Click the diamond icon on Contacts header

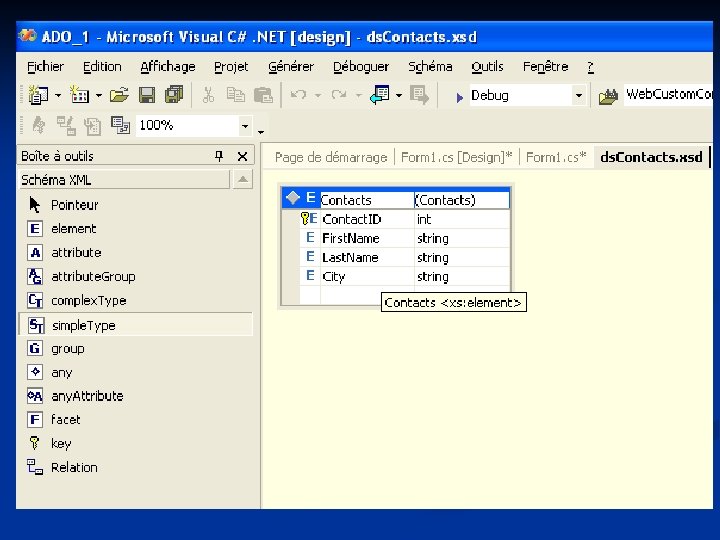(x=292, y=198)
